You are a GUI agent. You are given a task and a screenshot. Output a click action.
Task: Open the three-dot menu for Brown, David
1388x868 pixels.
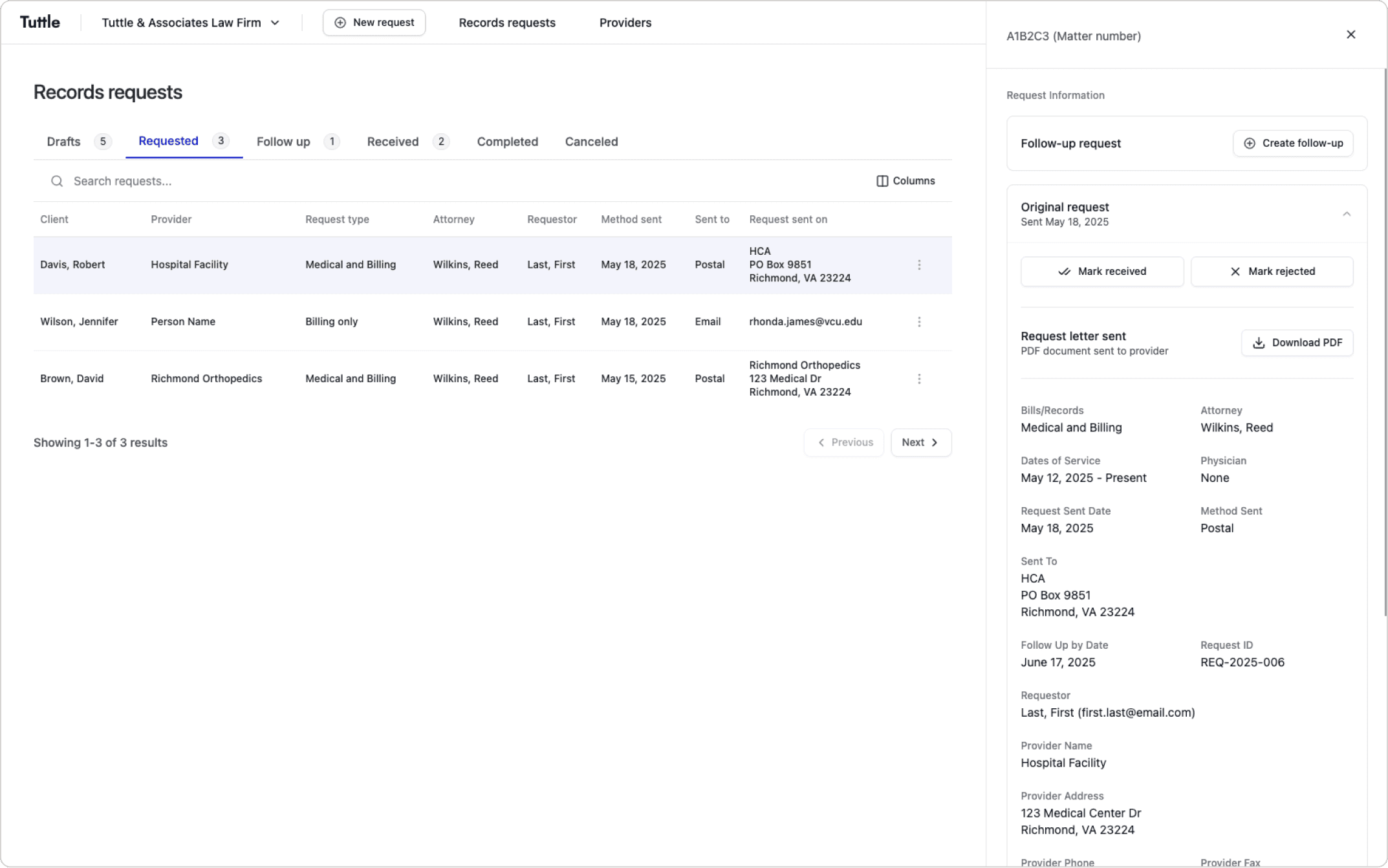pos(919,378)
